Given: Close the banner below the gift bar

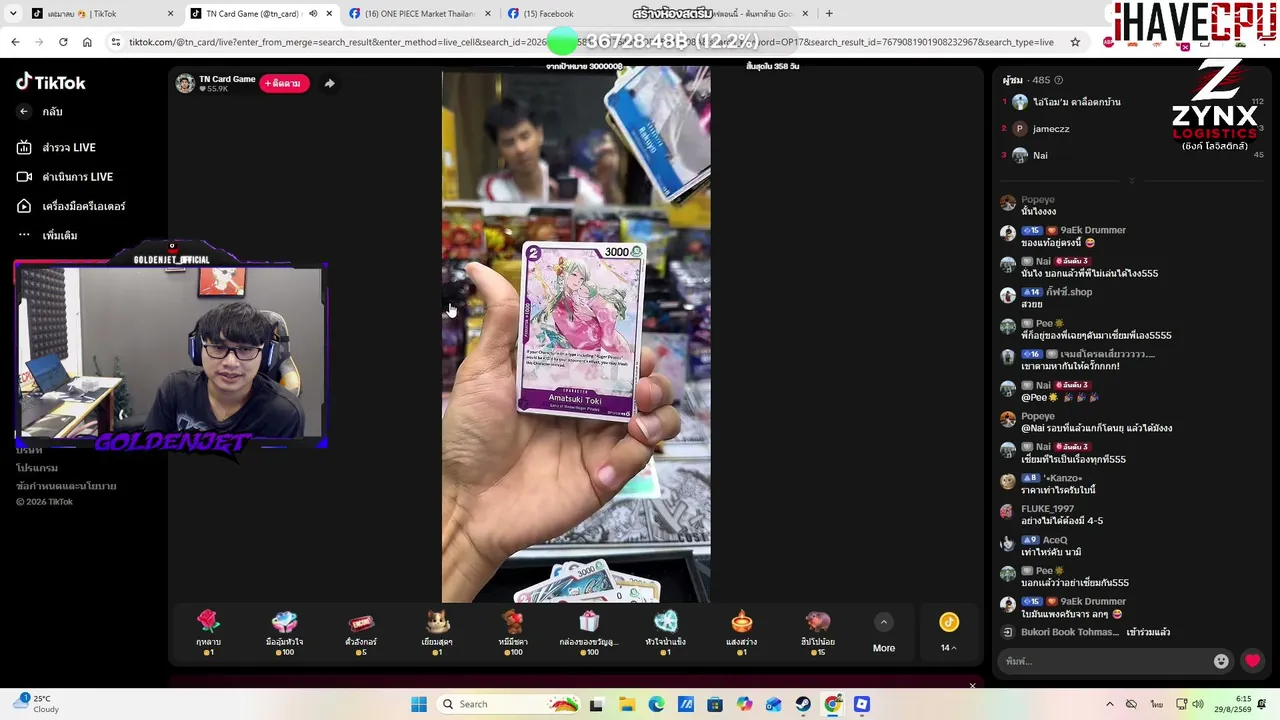Looking at the screenshot, I should (972, 685).
